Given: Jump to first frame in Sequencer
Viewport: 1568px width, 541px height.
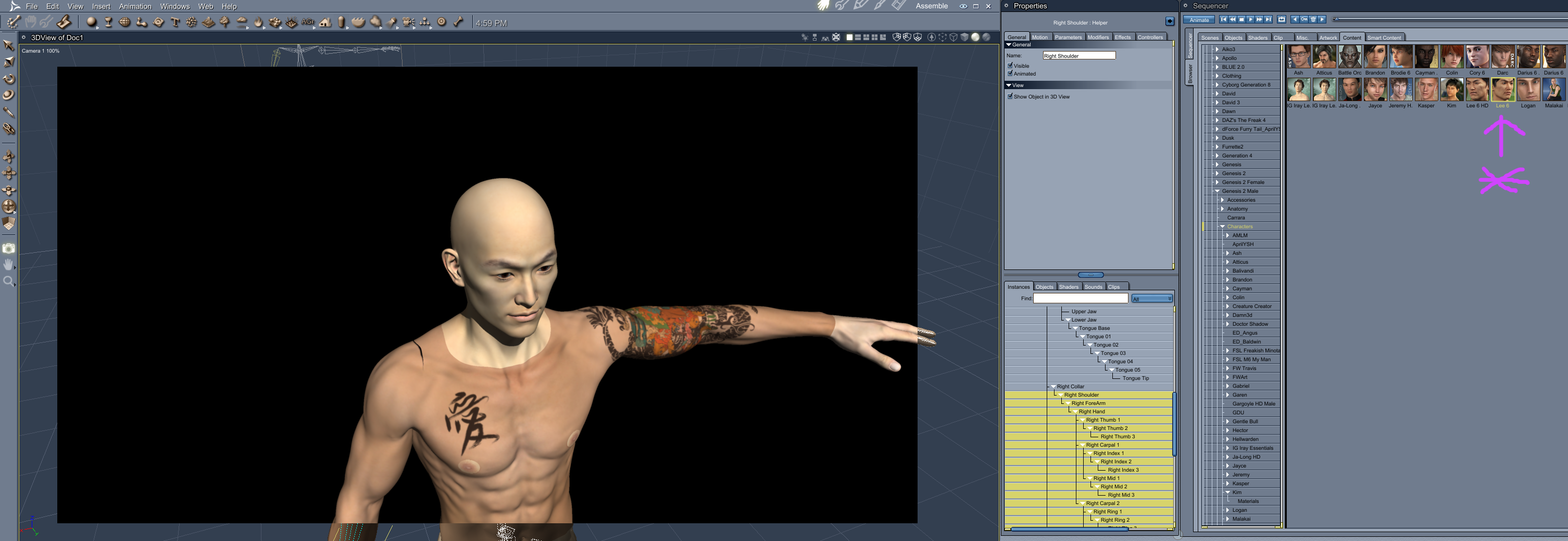Looking at the screenshot, I should click(1223, 19).
